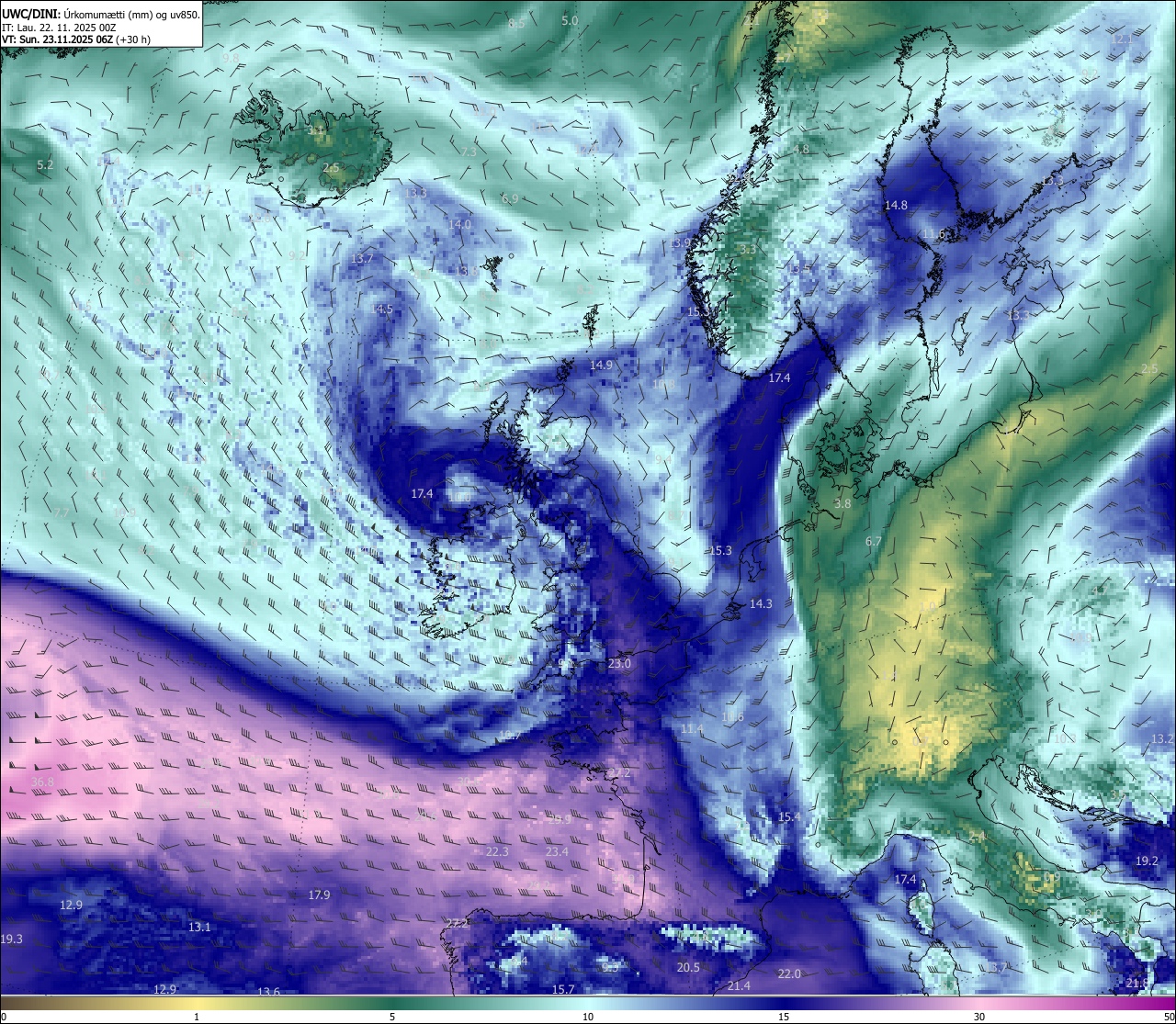This screenshot has width=1176, height=1024.
Task: Click the '14.9' value north of Scotland
Action: (x=601, y=366)
